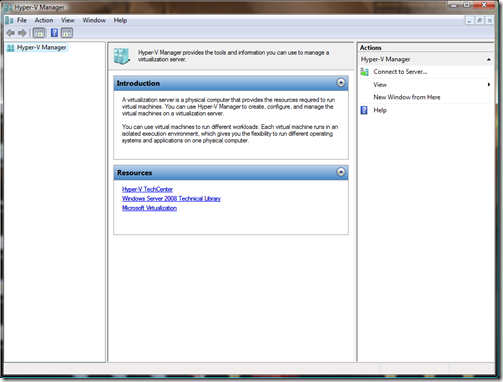Click the Help icon in Actions pane
The image size is (503, 382).
tap(364, 110)
